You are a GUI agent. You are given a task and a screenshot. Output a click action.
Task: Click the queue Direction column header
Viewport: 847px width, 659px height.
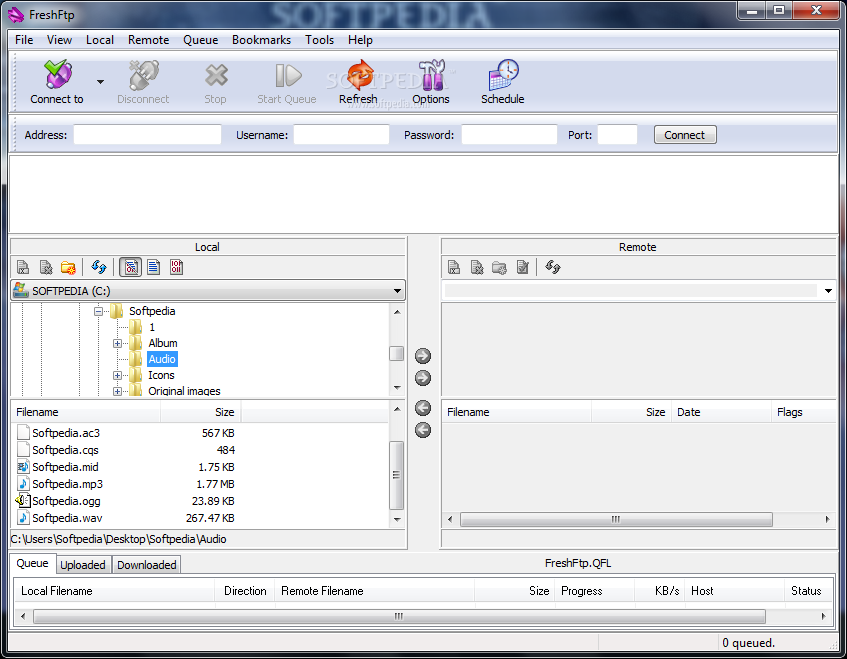click(x=245, y=591)
